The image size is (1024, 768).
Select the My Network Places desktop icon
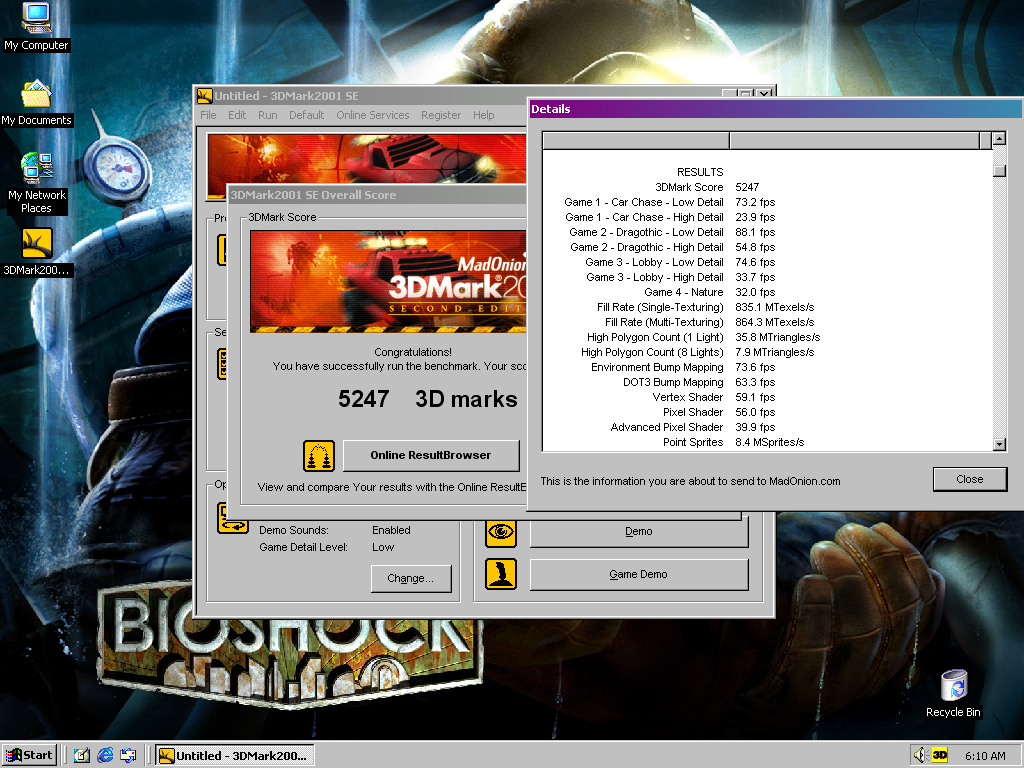click(36, 184)
